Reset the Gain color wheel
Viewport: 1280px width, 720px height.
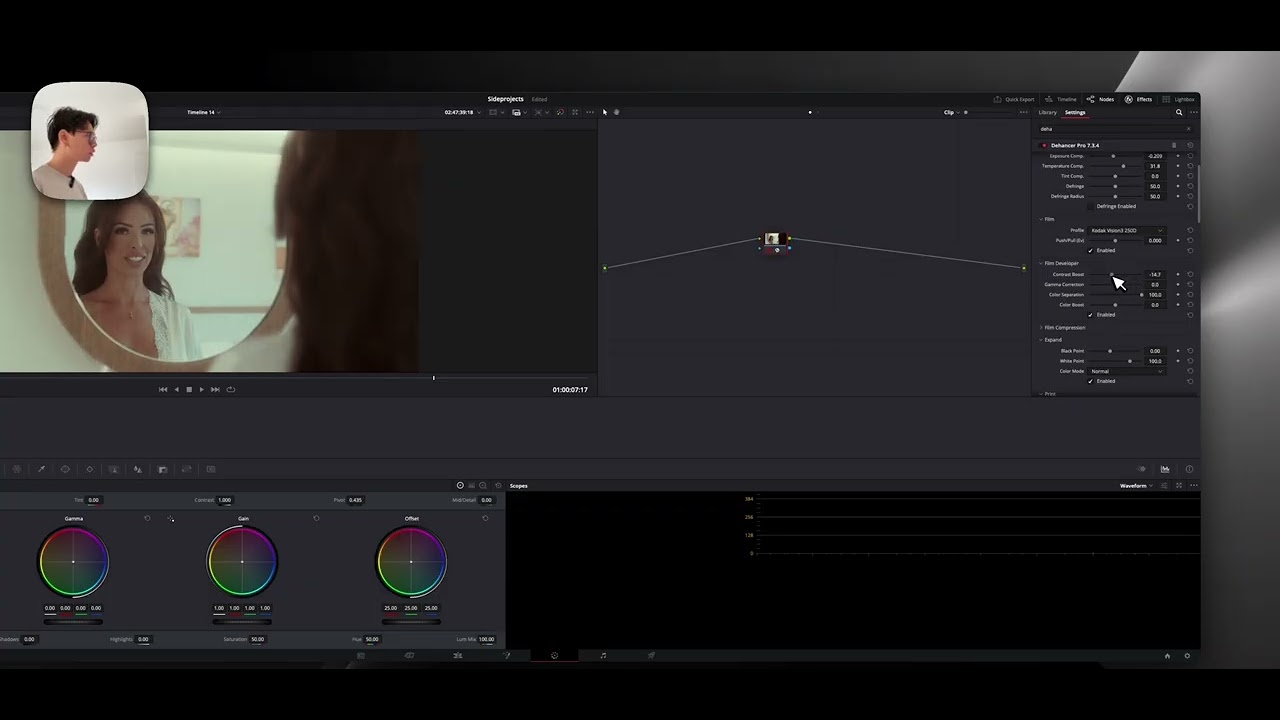(x=316, y=518)
